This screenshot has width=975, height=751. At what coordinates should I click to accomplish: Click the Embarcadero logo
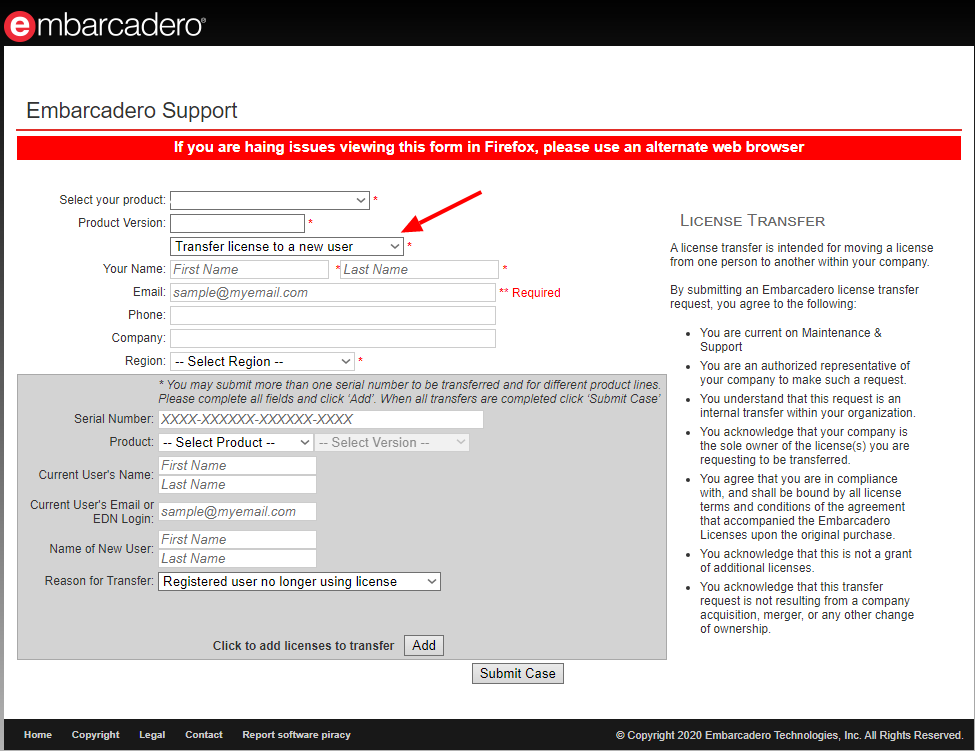pos(105,25)
